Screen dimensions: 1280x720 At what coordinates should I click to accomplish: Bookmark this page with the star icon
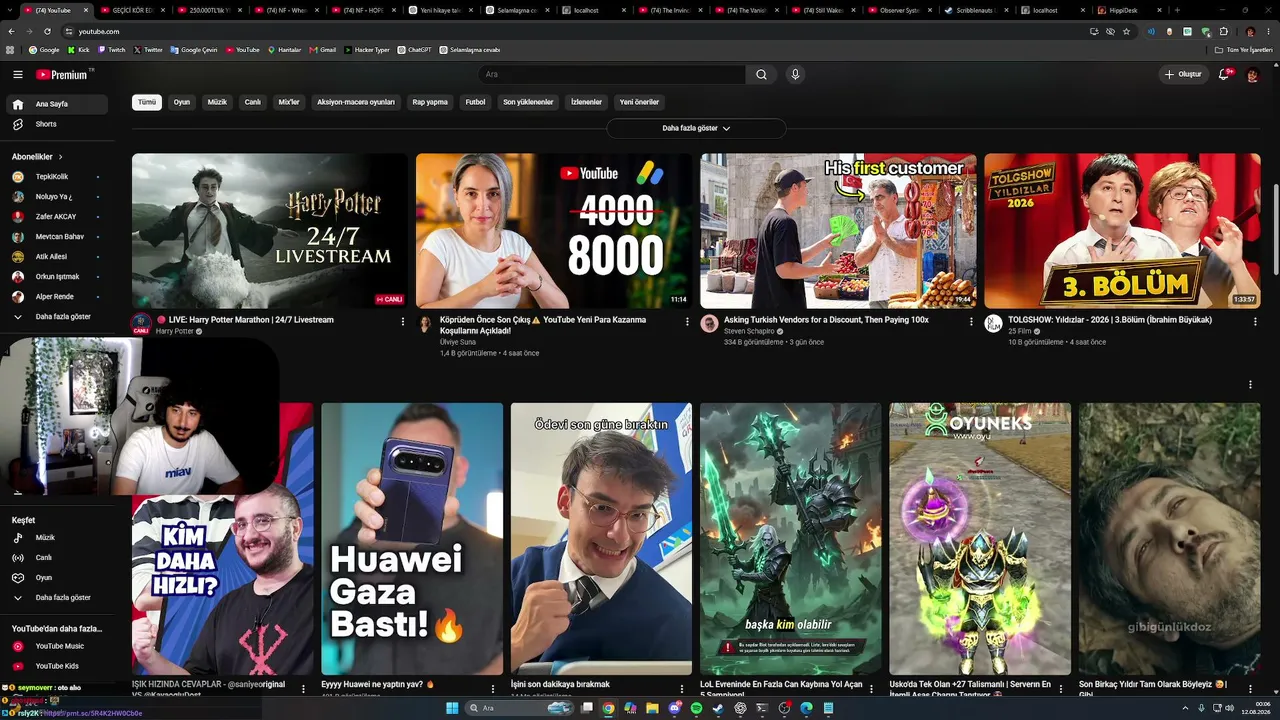[x=1126, y=31]
